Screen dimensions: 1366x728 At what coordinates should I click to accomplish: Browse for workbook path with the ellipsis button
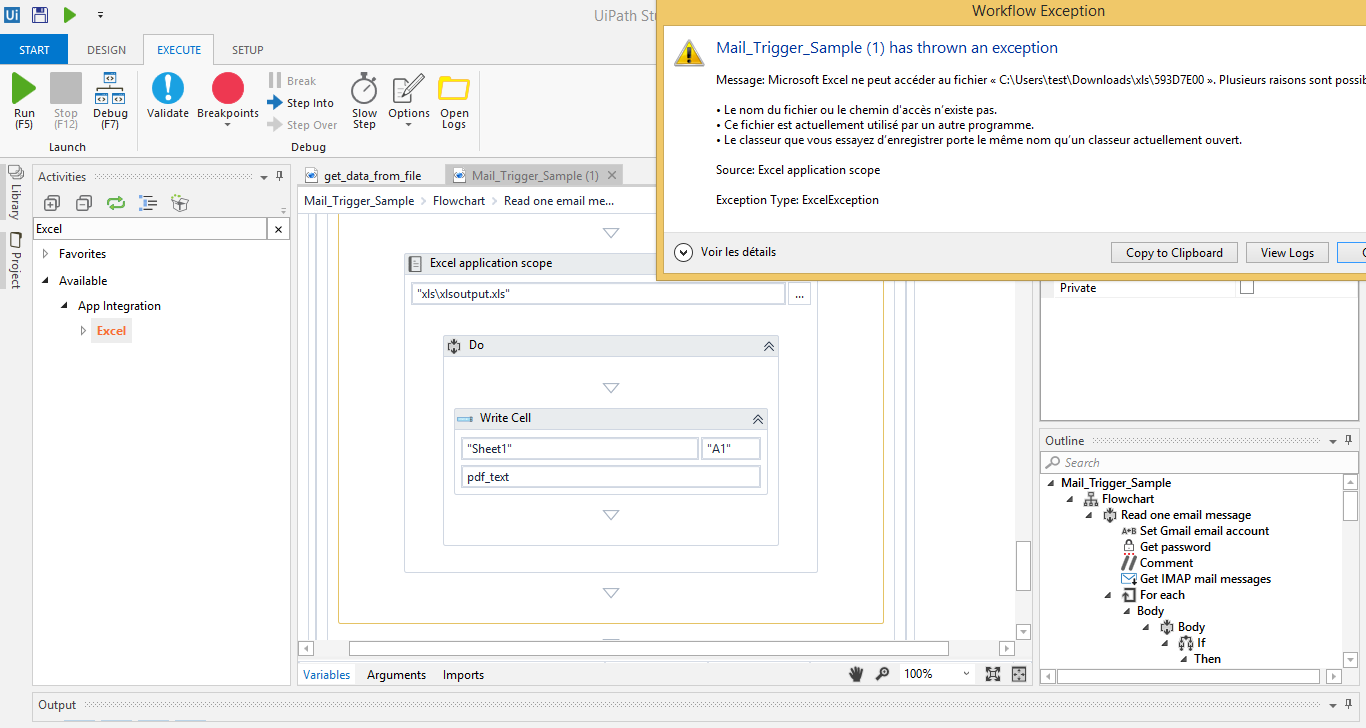pos(799,295)
